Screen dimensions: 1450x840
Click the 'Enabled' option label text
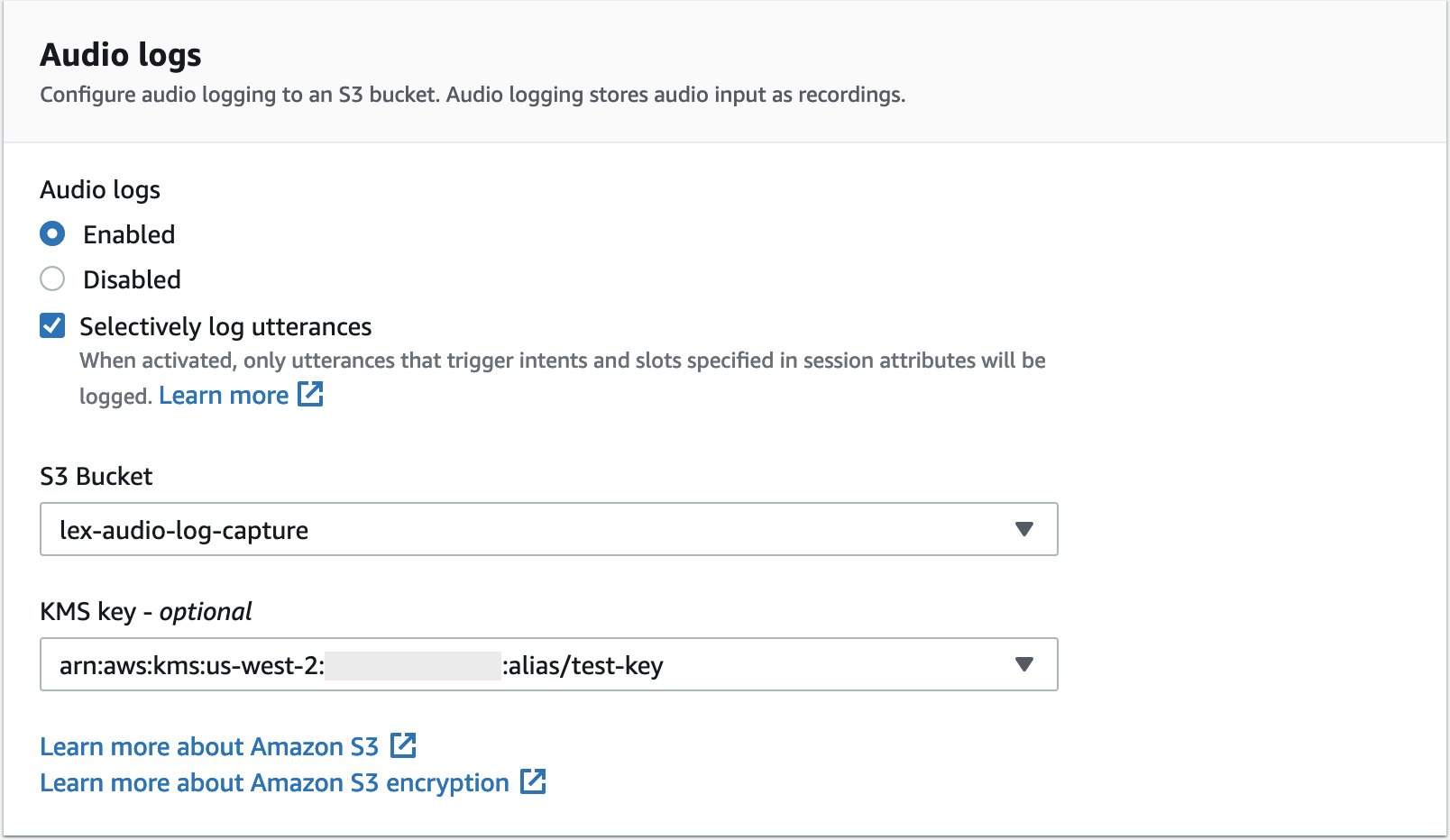coord(129,234)
